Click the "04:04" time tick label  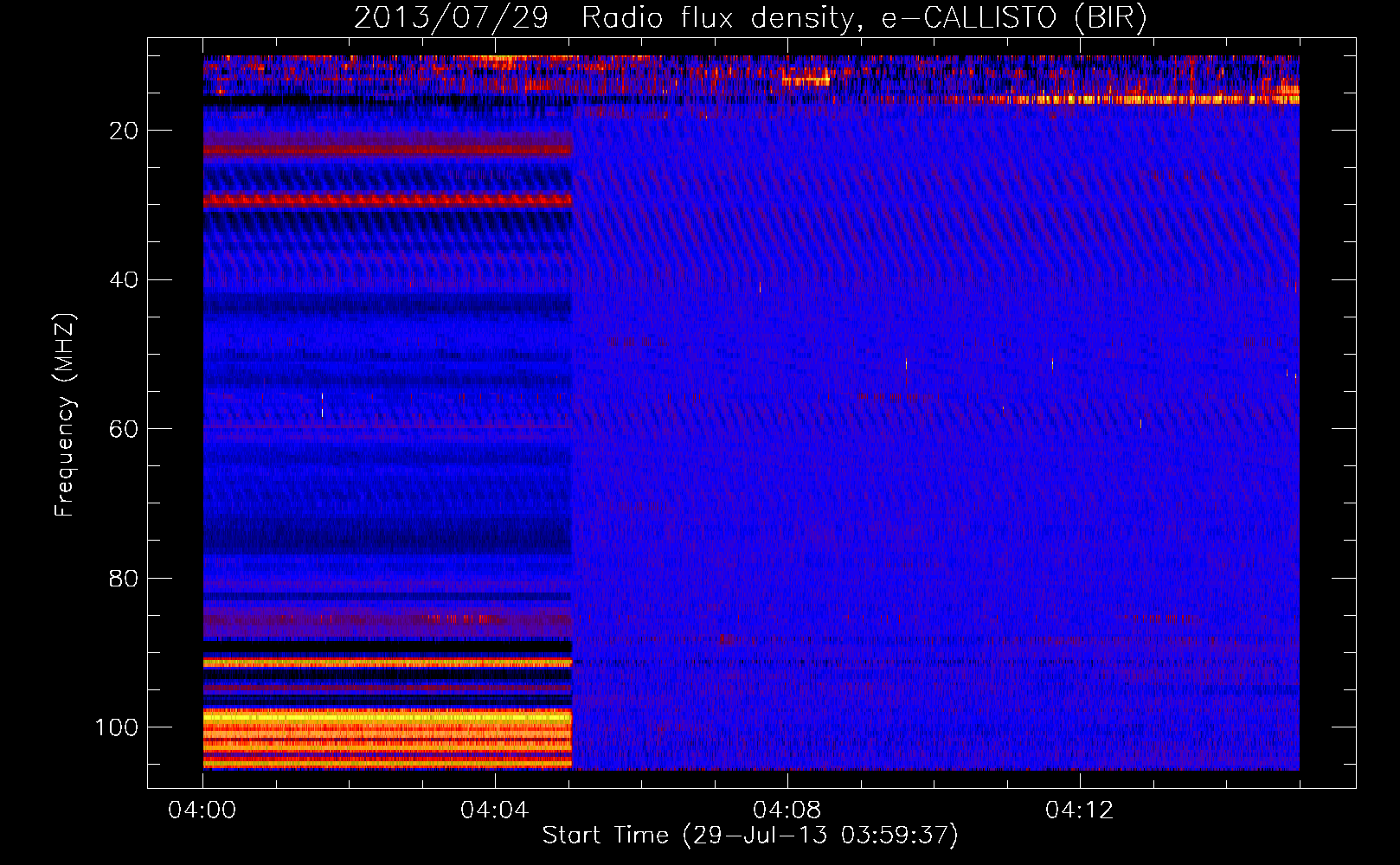495,811
